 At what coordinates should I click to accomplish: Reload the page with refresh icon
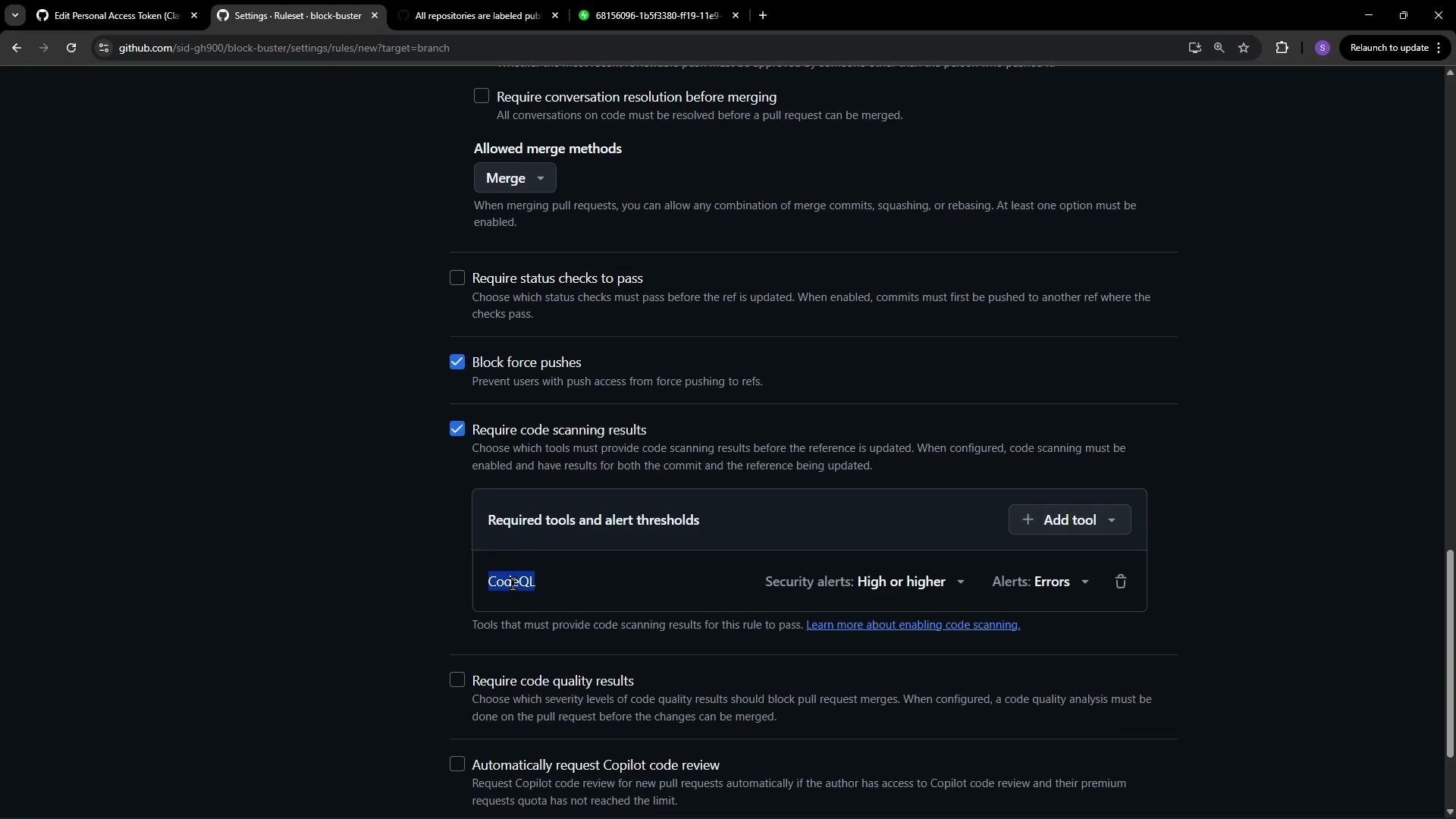pyautogui.click(x=71, y=48)
